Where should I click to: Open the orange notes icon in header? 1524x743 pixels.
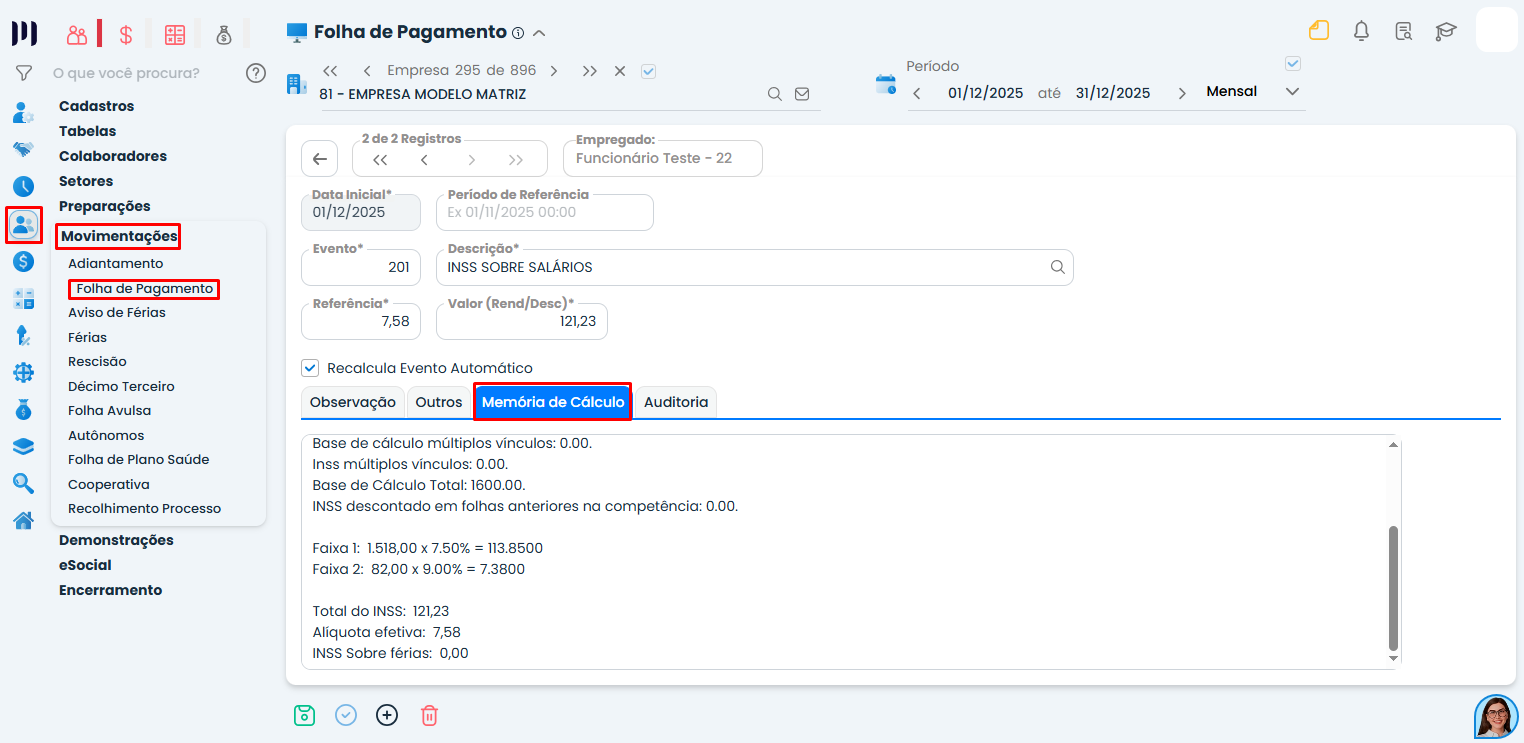tap(1319, 31)
